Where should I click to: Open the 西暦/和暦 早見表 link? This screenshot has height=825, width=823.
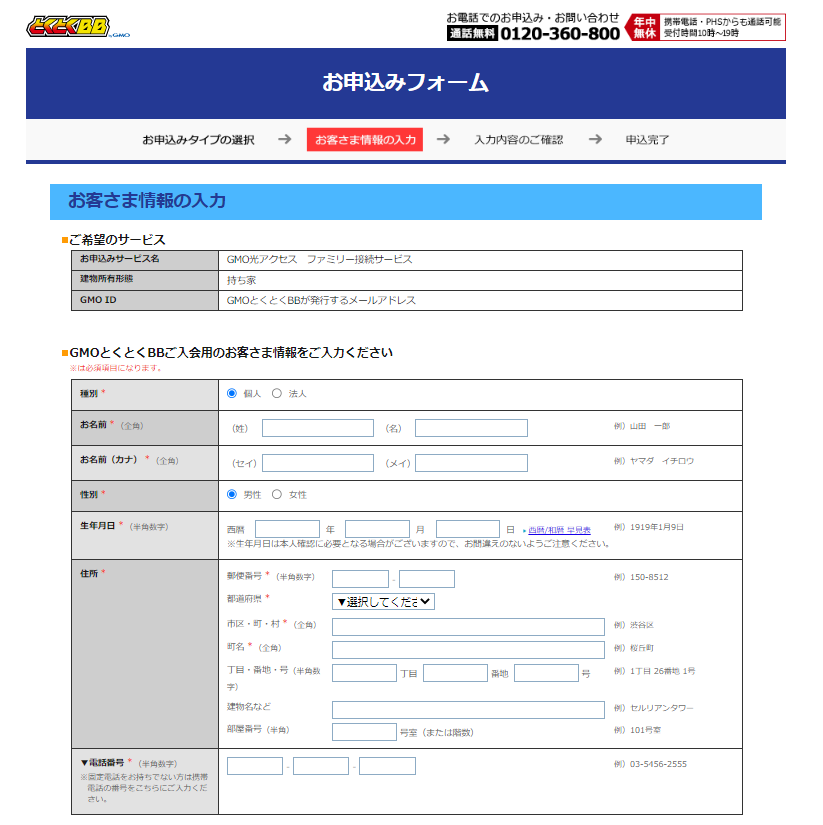559,530
